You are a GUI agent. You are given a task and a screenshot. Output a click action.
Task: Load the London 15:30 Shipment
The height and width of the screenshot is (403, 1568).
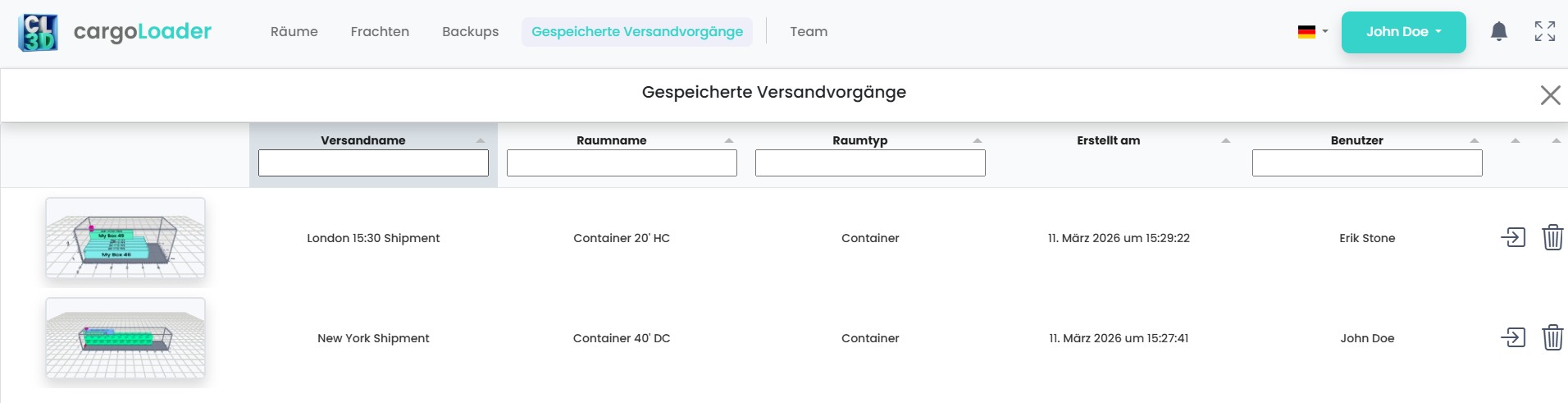(x=1512, y=238)
